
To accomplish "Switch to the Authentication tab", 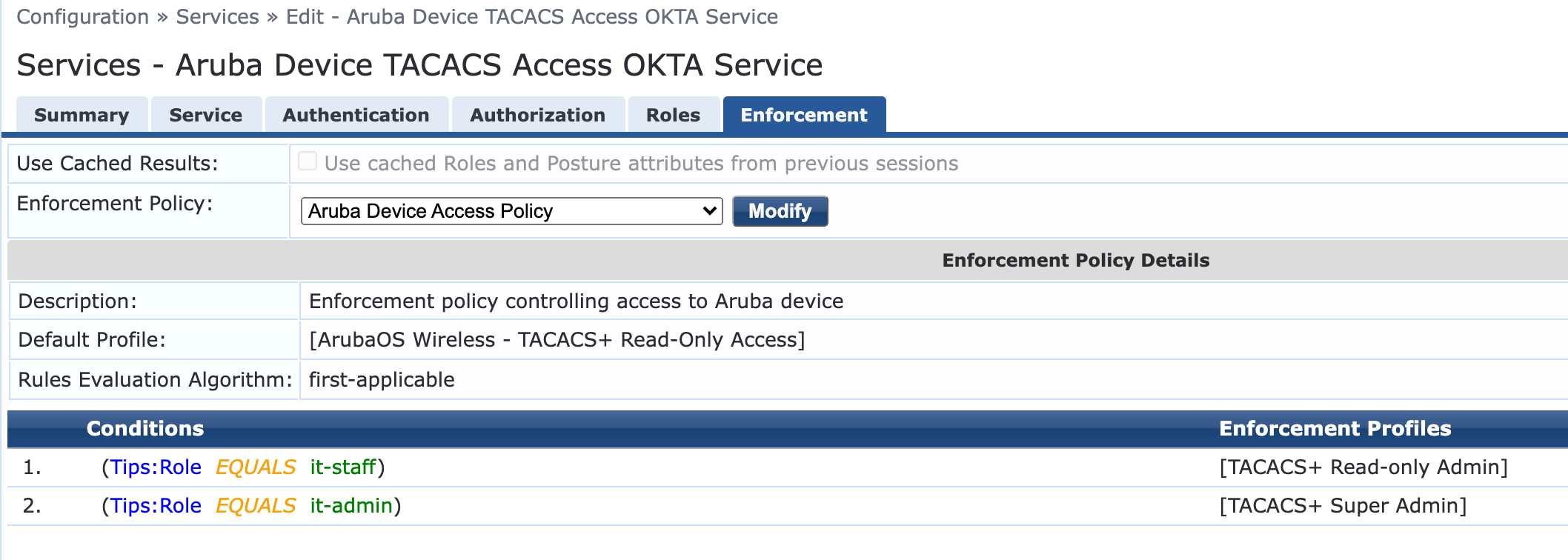I will (356, 114).
